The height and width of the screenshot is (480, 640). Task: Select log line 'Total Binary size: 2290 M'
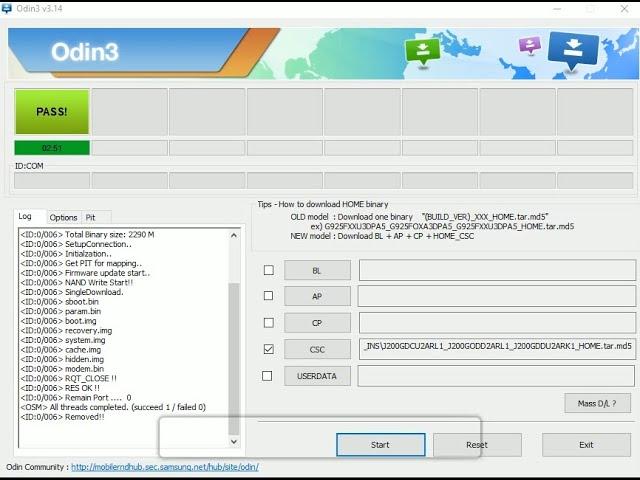(x=87, y=235)
